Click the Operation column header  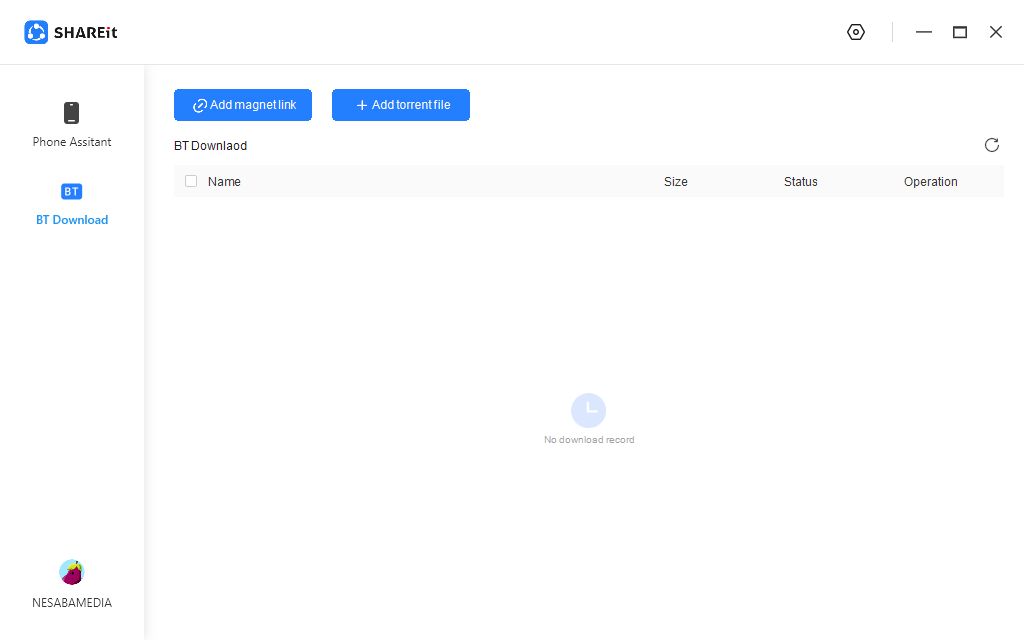(x=931, y=182)
